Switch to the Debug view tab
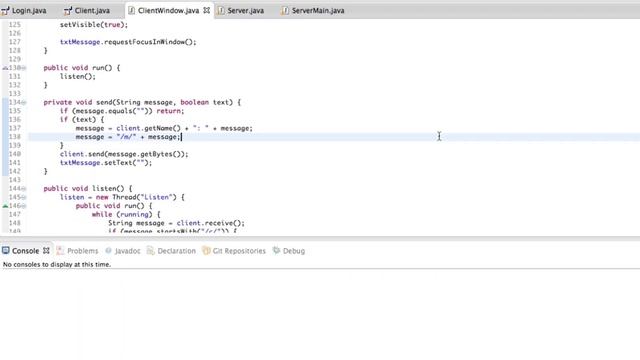Viewport: 640px width, 360px height. [x=293, y=251]
